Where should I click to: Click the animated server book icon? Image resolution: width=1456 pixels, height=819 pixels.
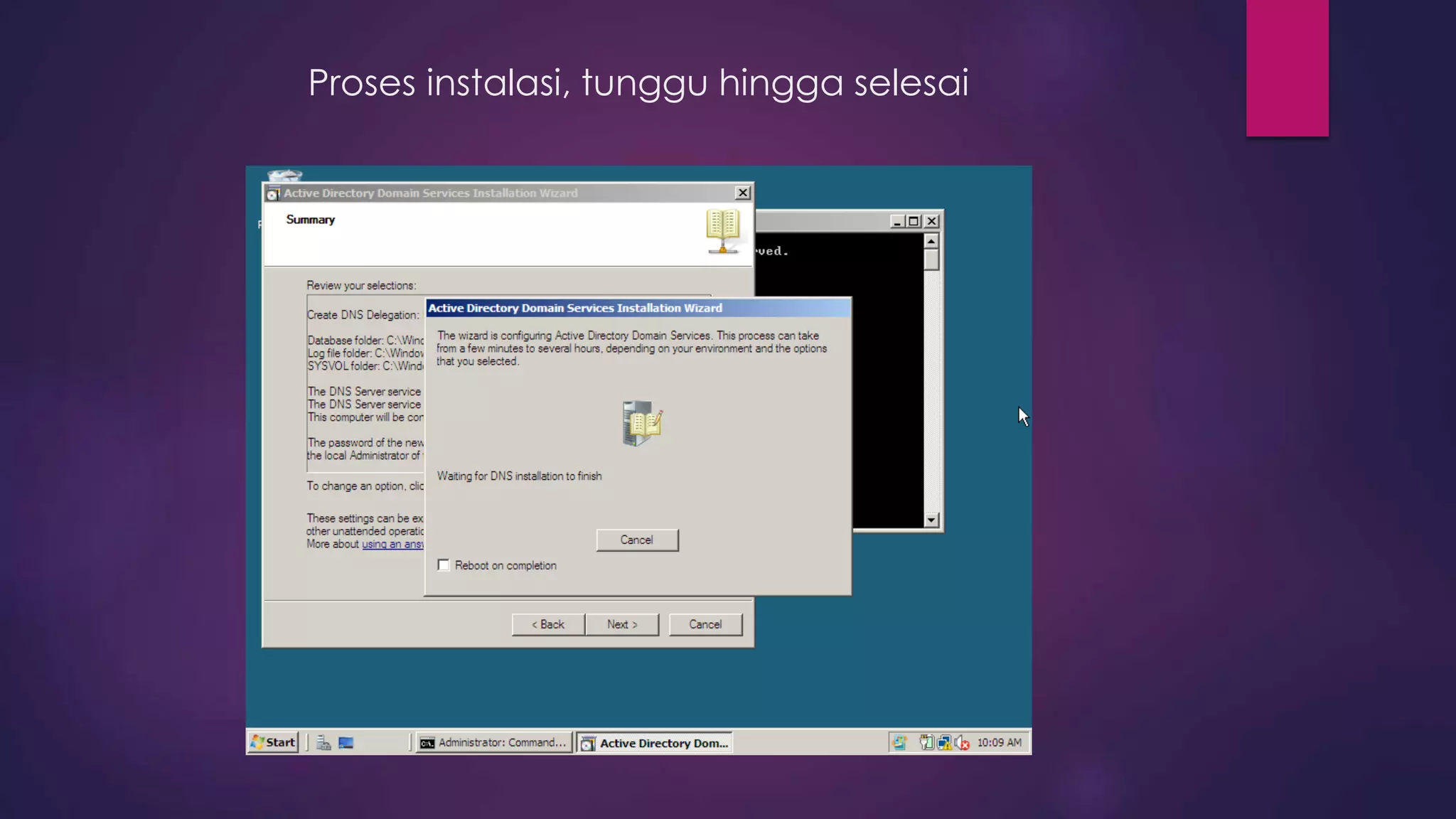[x=642, y=424]
